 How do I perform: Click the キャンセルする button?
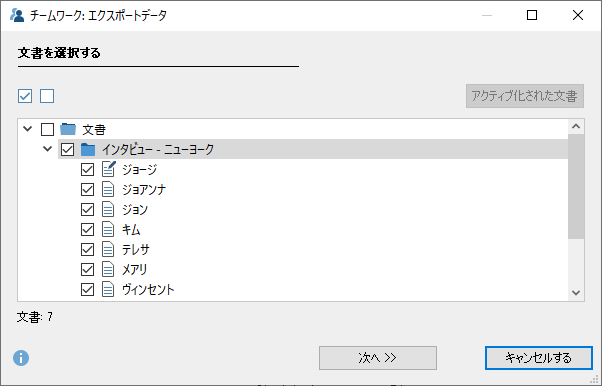[x=539, y=358]
